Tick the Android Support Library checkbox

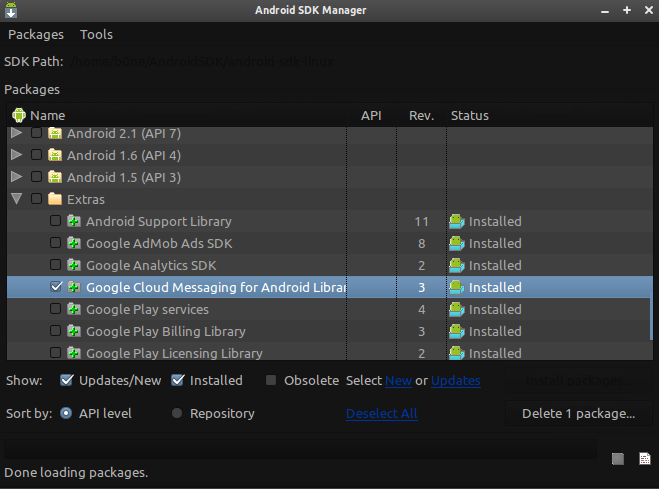click(x=55, y=221)
